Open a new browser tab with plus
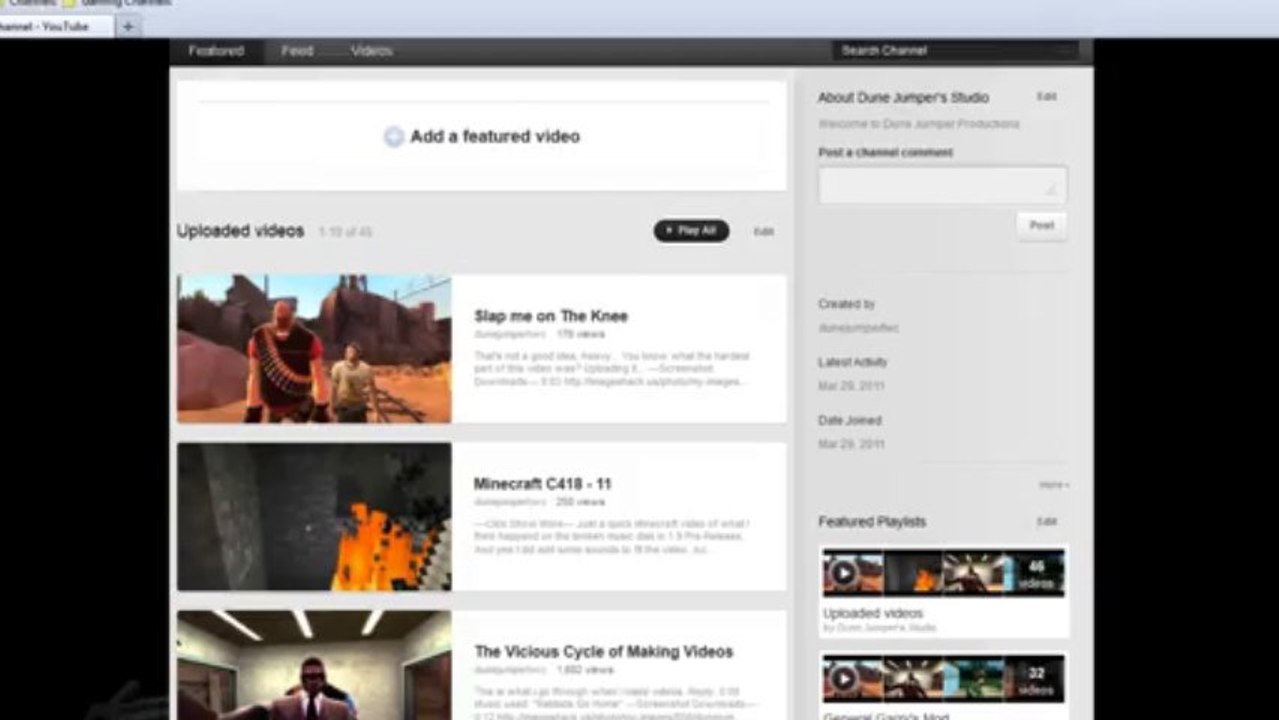 (128, 27)
